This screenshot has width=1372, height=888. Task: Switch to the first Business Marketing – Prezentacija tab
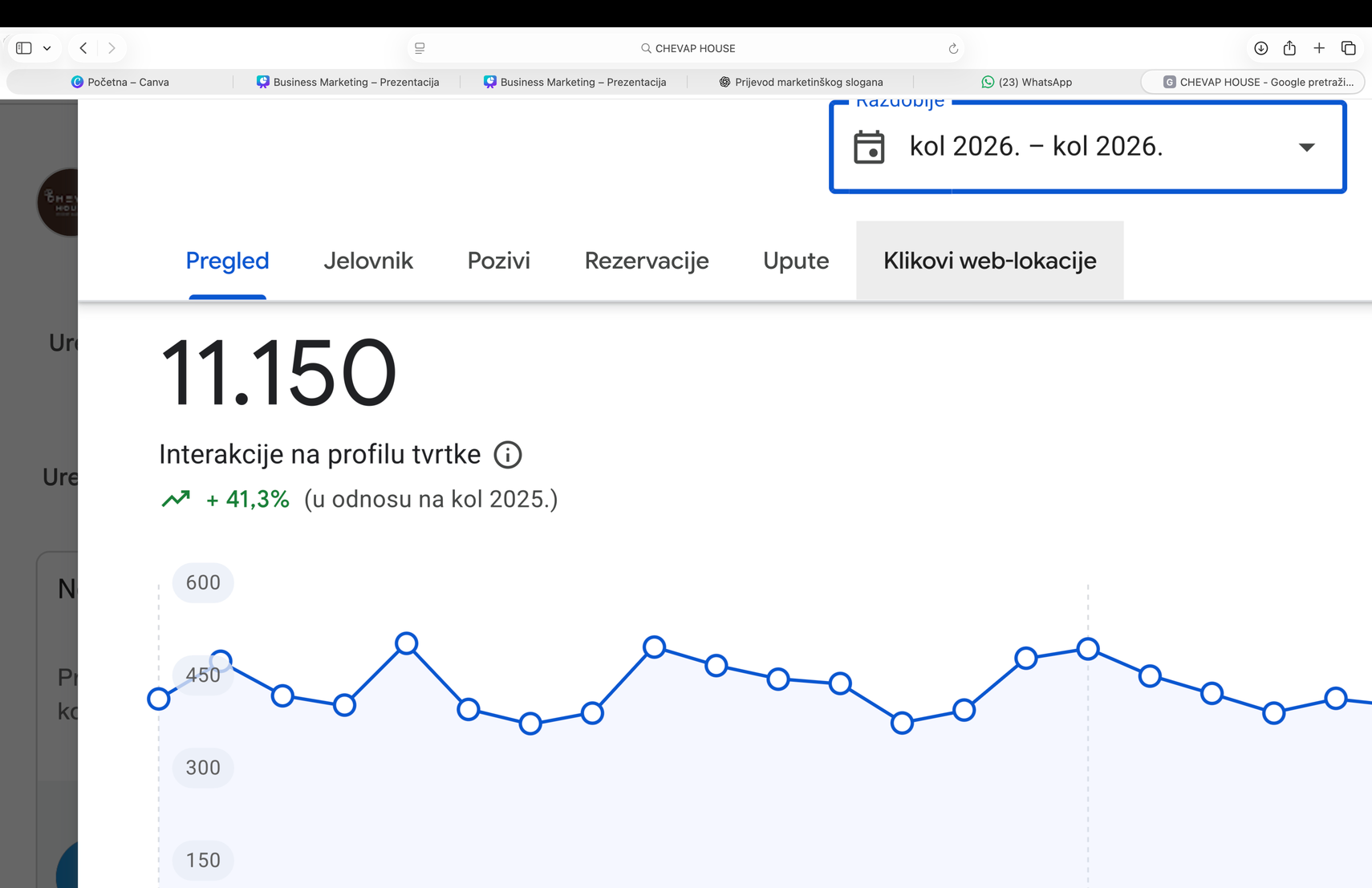pos(347,82)
